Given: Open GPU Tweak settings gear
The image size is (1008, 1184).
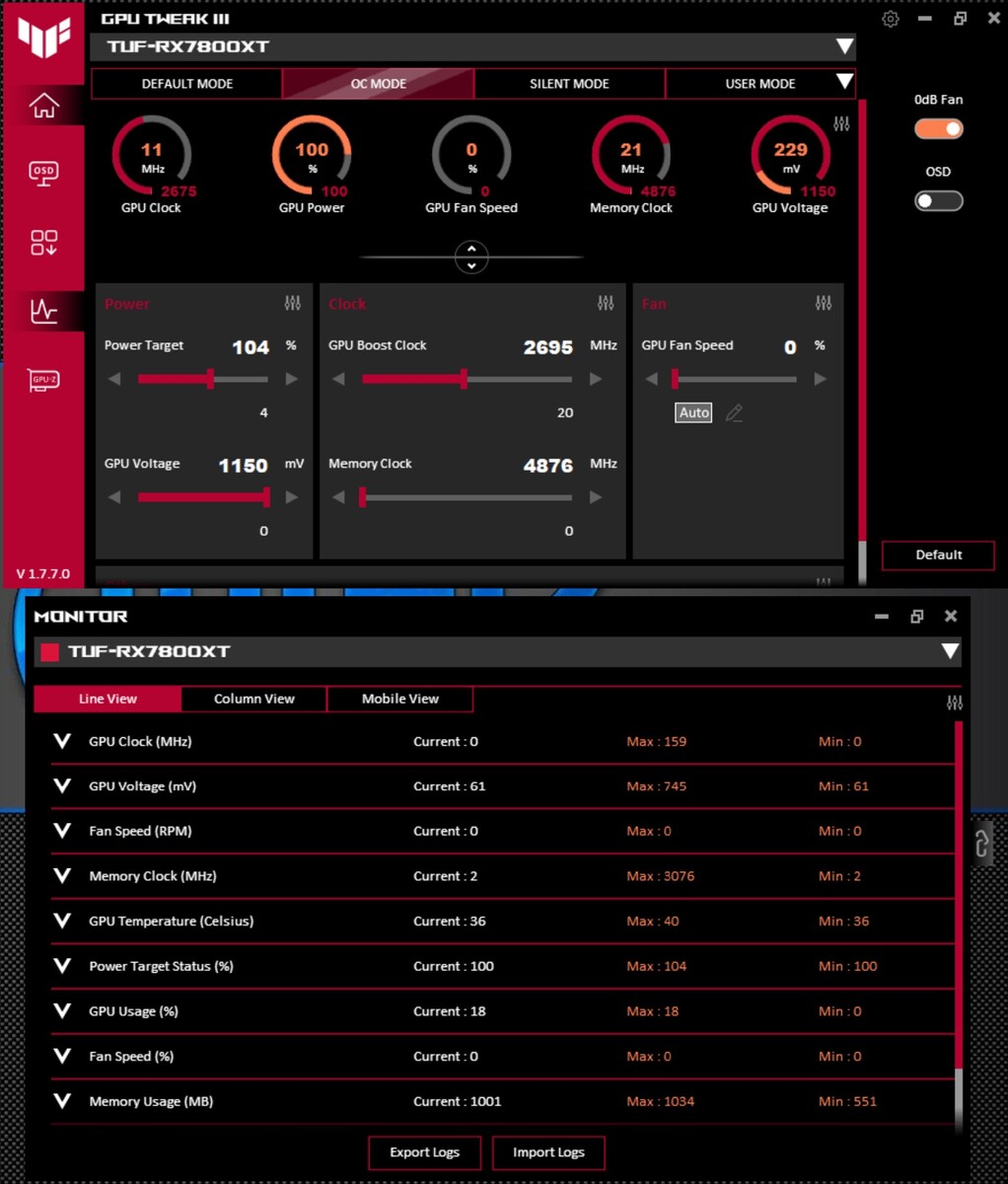Looking at the screenshot, I should (891, 19).
